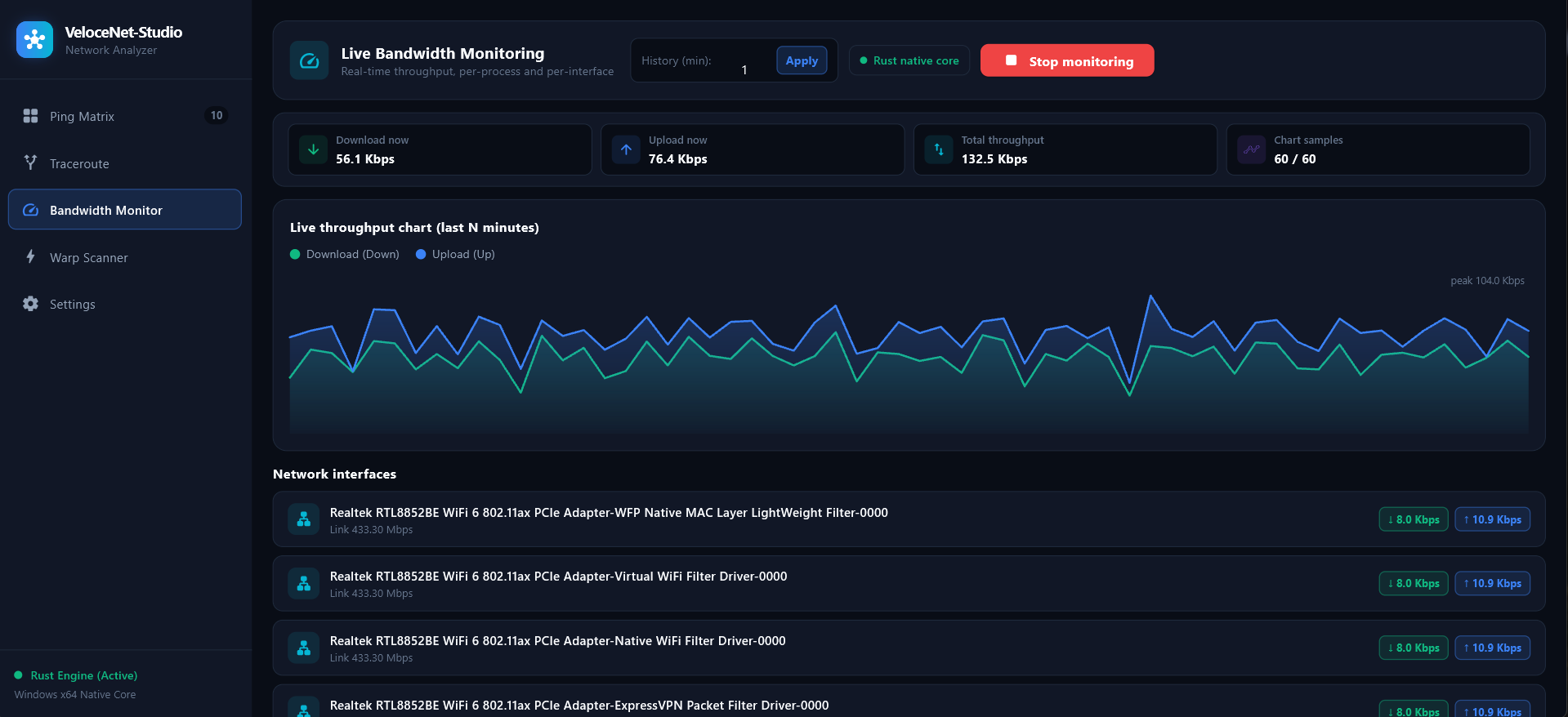Open the Ping Matrix page
This screenshot has height=717, width=1568.
125,116
